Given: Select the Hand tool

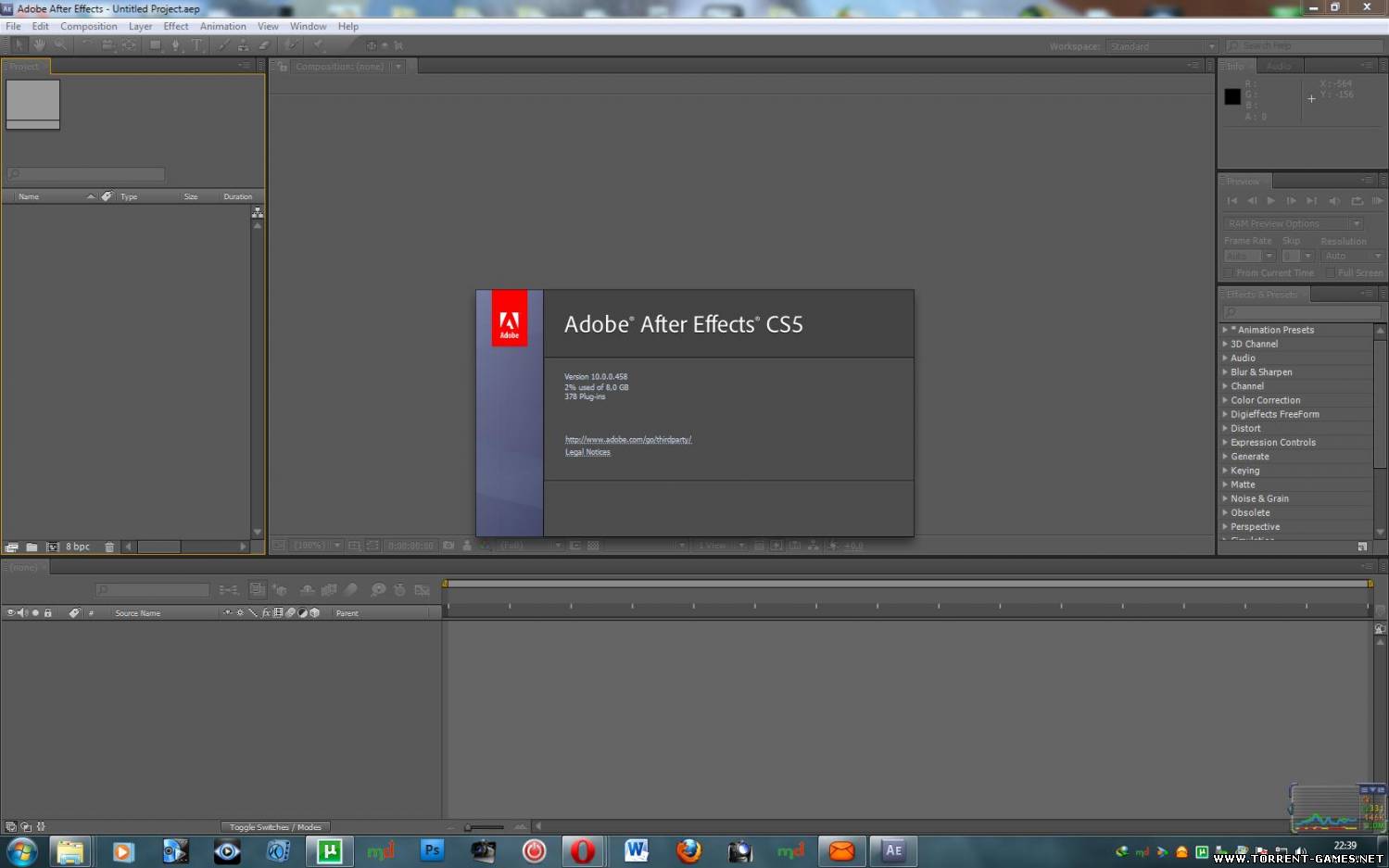Looking at the screenshot, I should click(39, 44).
